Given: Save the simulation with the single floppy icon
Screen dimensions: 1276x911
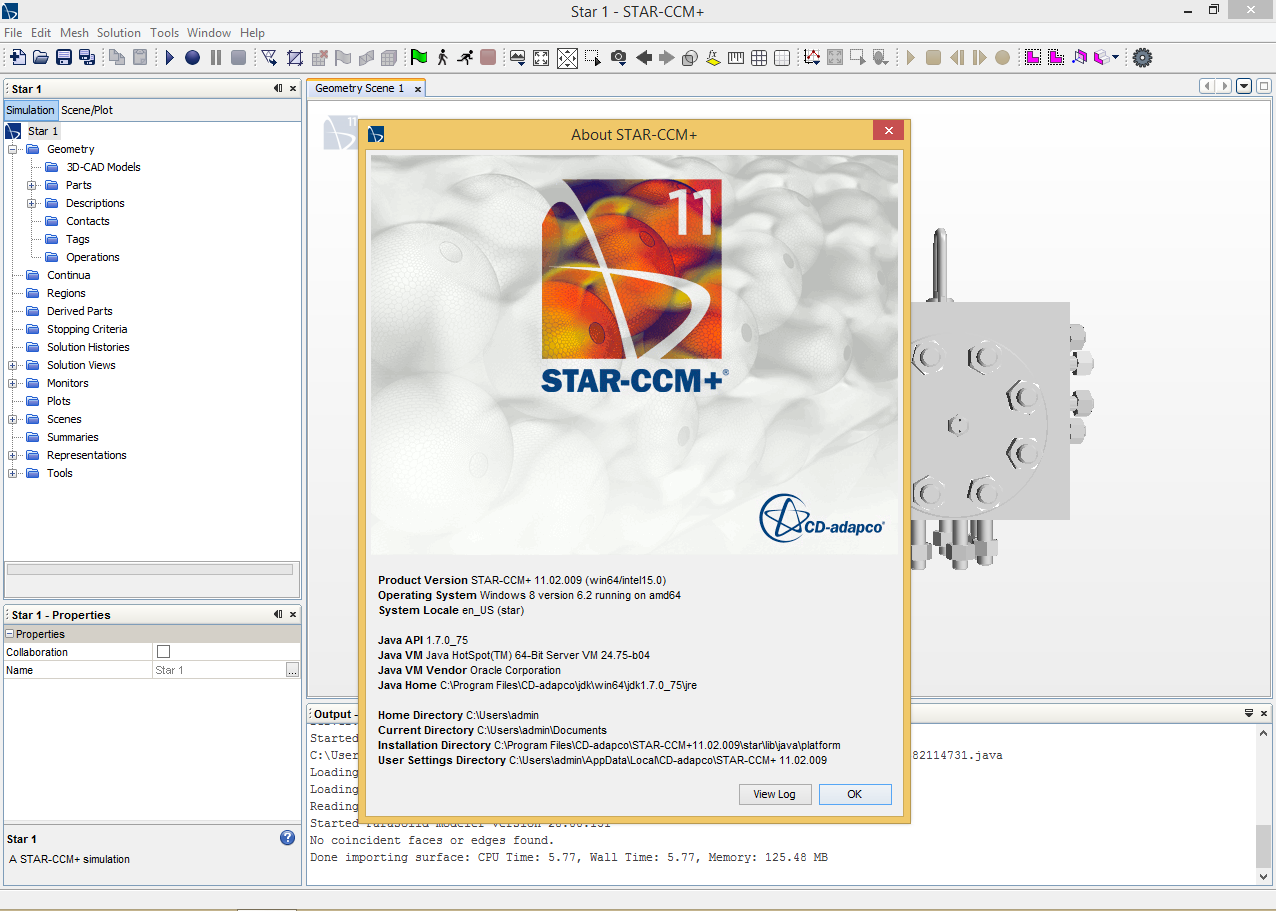Looking at the screenshot, I should pyautogui.click(x=64, y=58).
